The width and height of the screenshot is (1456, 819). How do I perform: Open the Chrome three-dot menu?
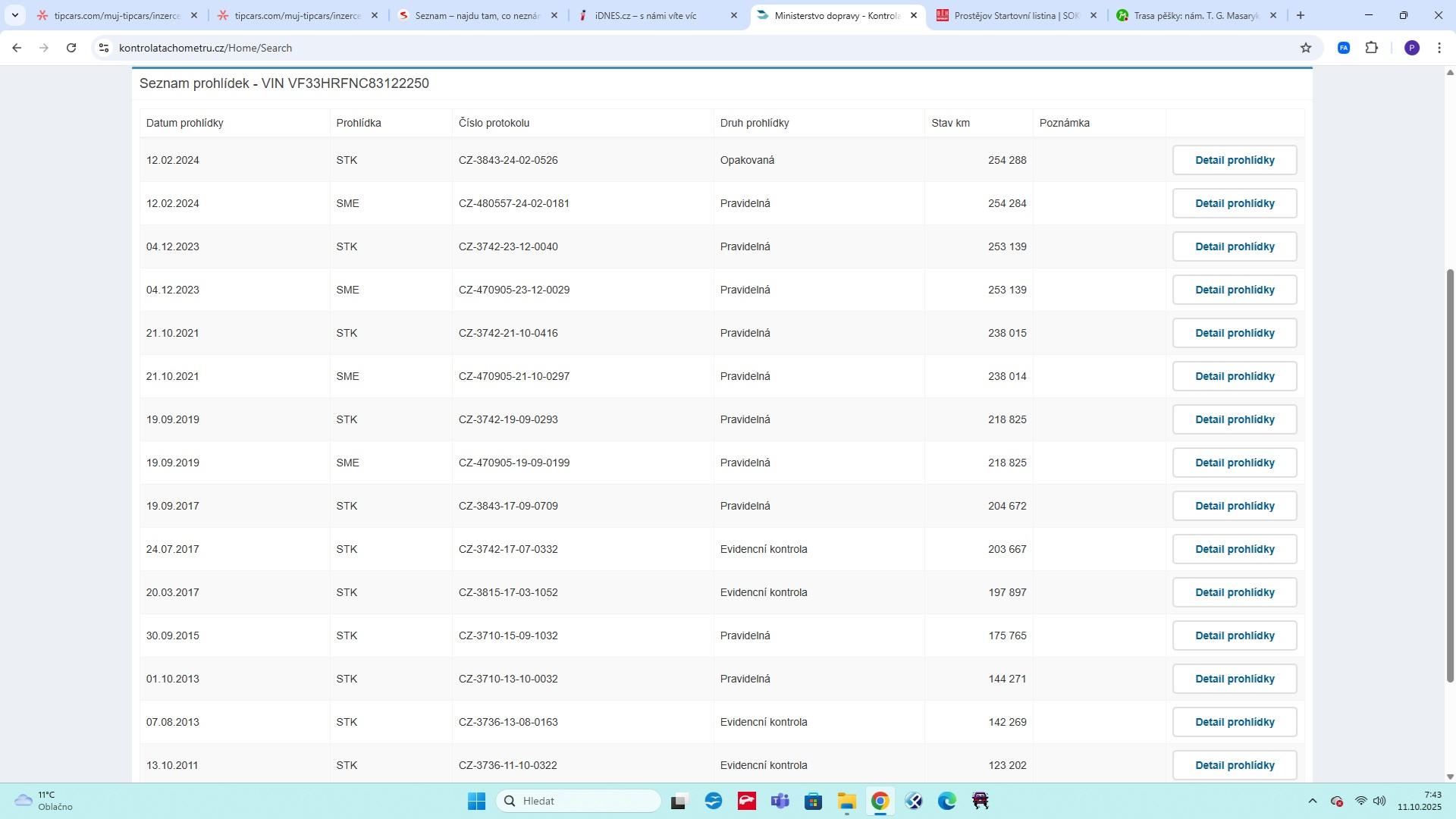coord(1439,48)
